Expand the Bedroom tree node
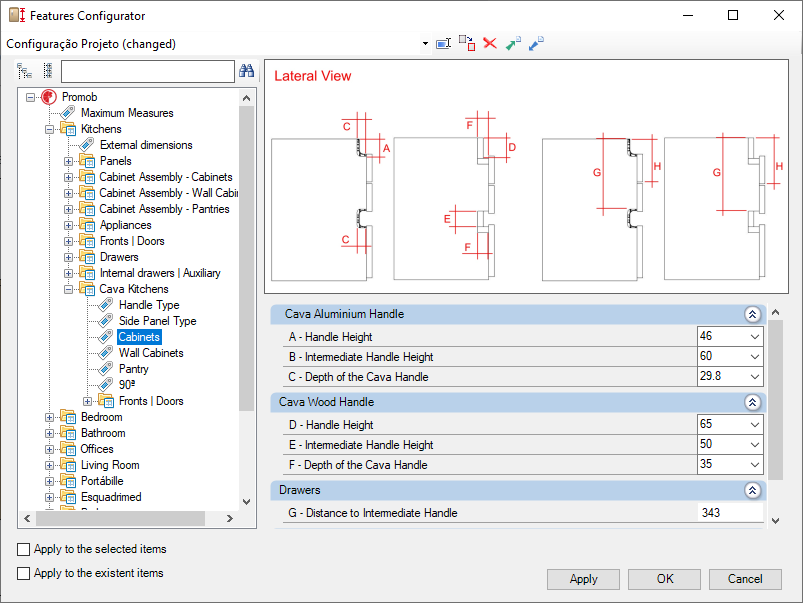The width and height of the screenshot is (809, 616). pos(50,418)
